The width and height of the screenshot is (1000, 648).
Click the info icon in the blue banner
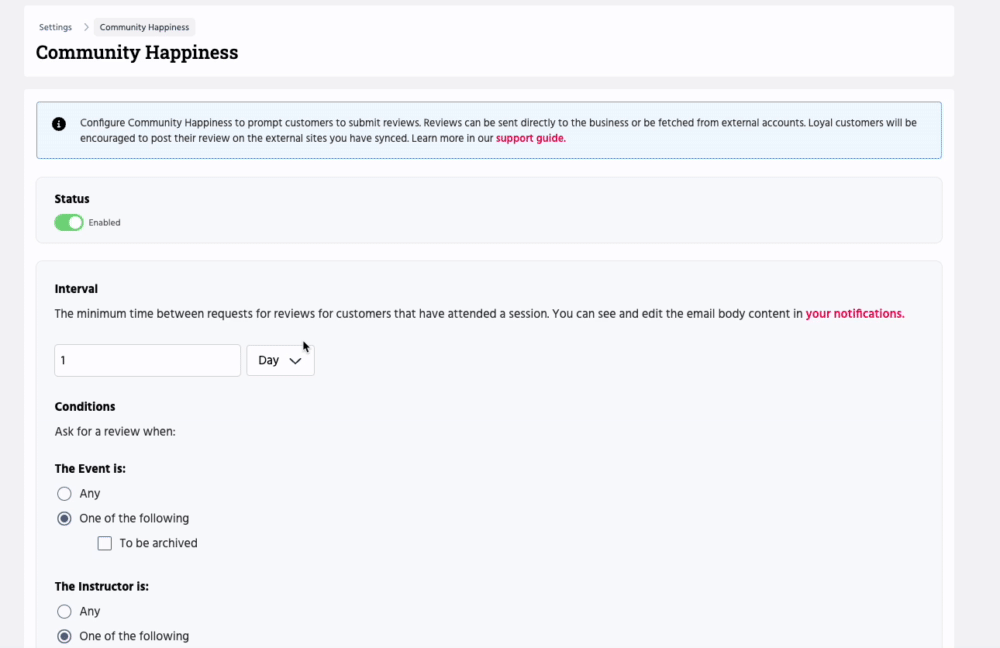pos(59,124)
